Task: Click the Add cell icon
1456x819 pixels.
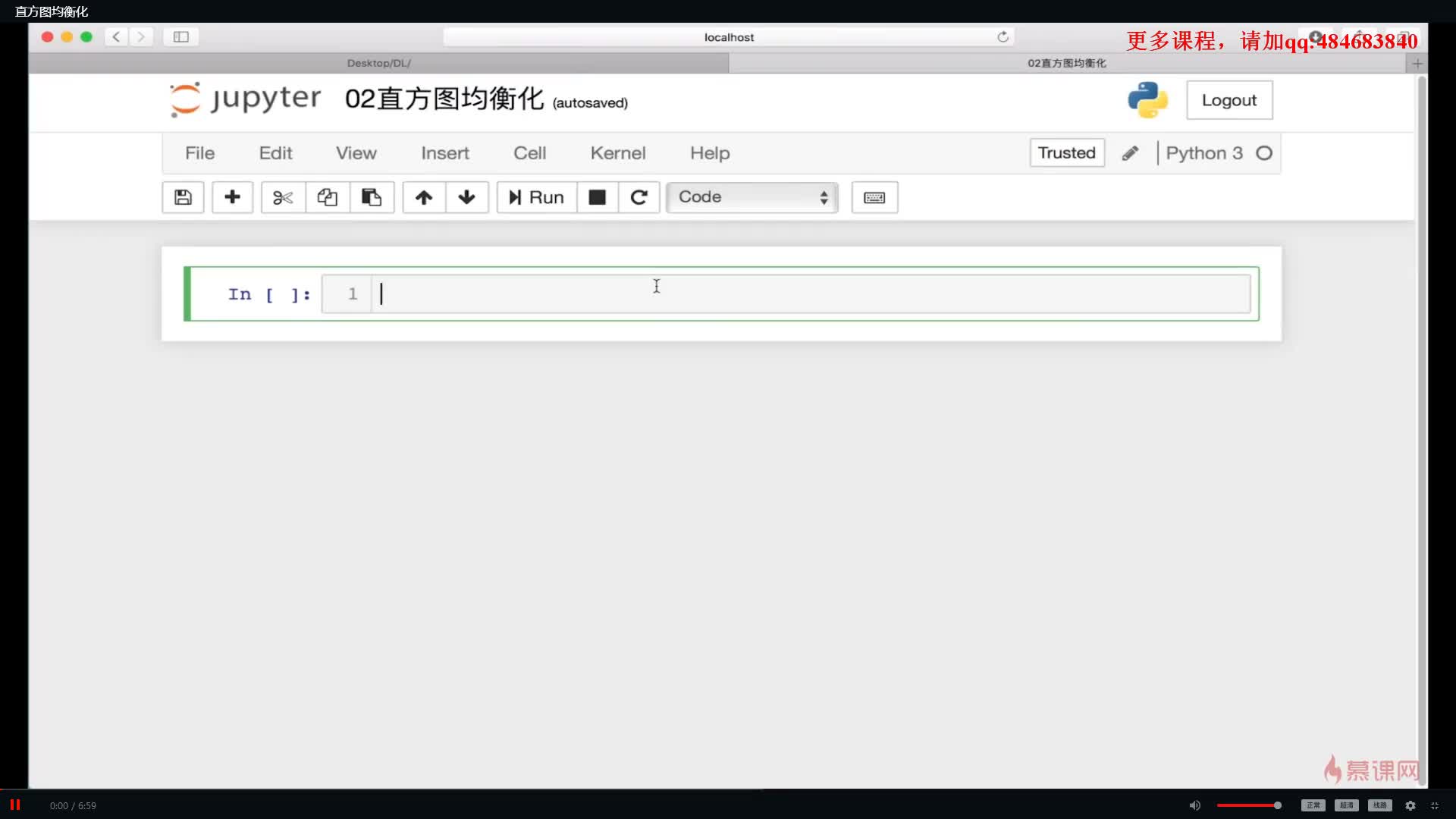Action: point(231,197)
